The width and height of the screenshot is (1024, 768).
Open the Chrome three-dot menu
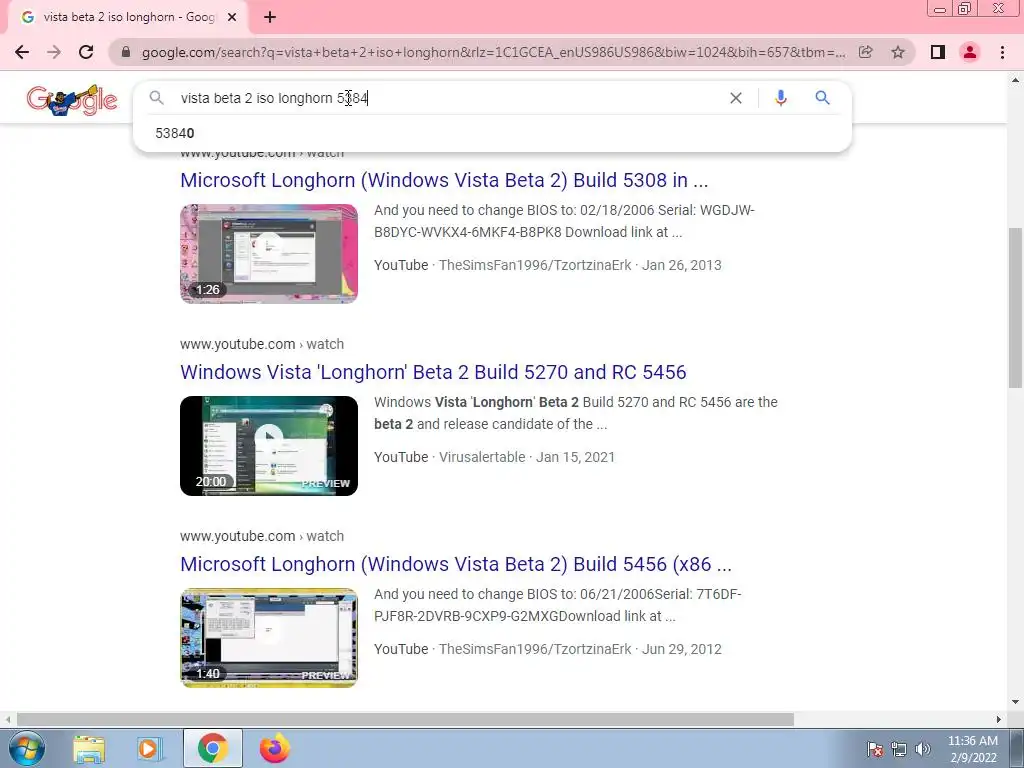pyautogui.click(x=1002, y=52)
